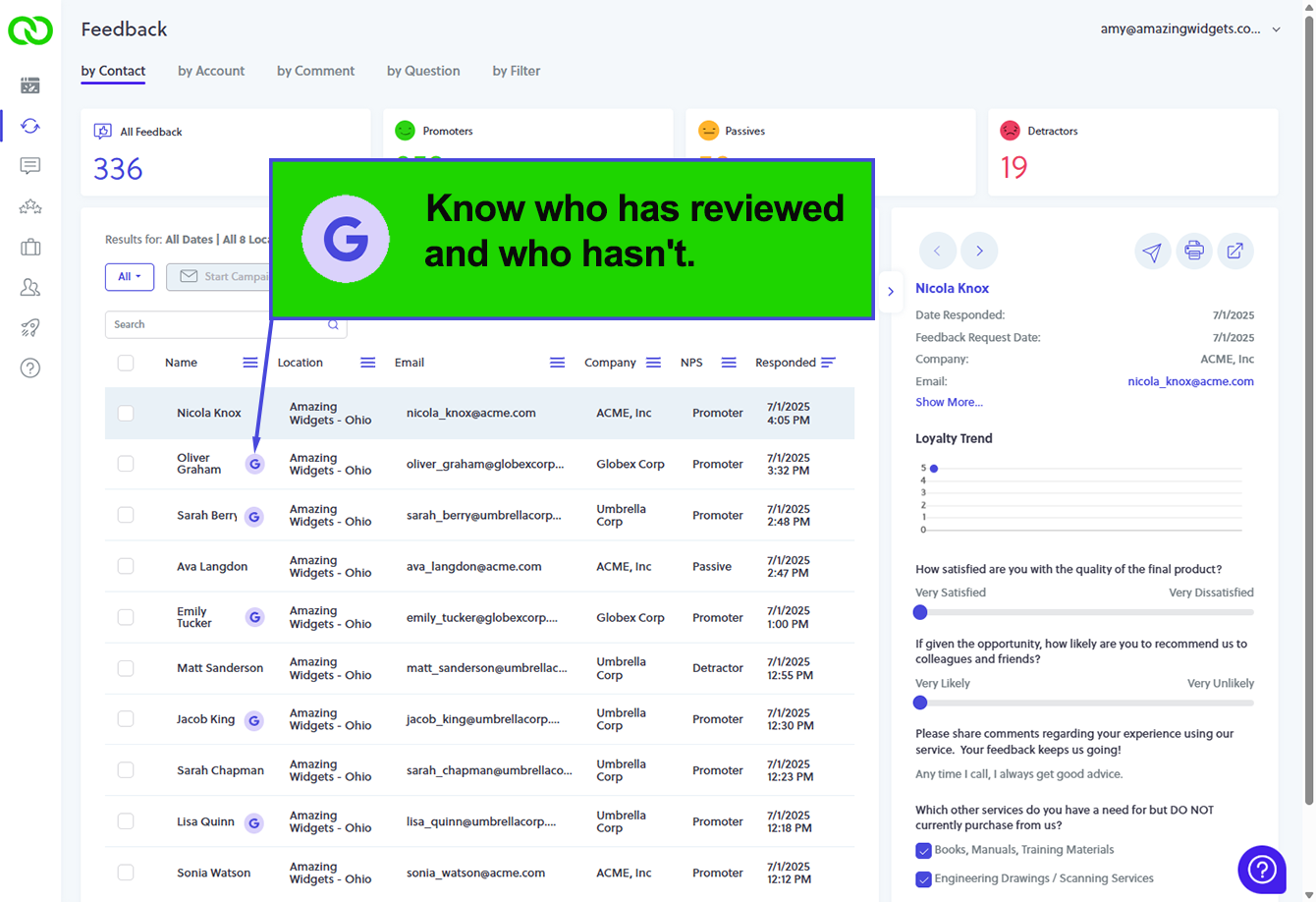Print the feedback with the printer icon
This screenshot has width=1316, height=902.
pos(1194,251)
